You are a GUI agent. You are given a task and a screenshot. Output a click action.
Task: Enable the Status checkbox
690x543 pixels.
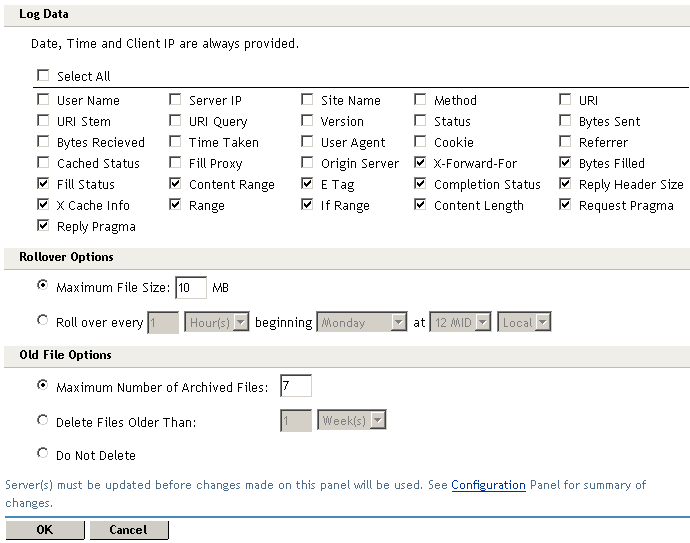point(420,120)
